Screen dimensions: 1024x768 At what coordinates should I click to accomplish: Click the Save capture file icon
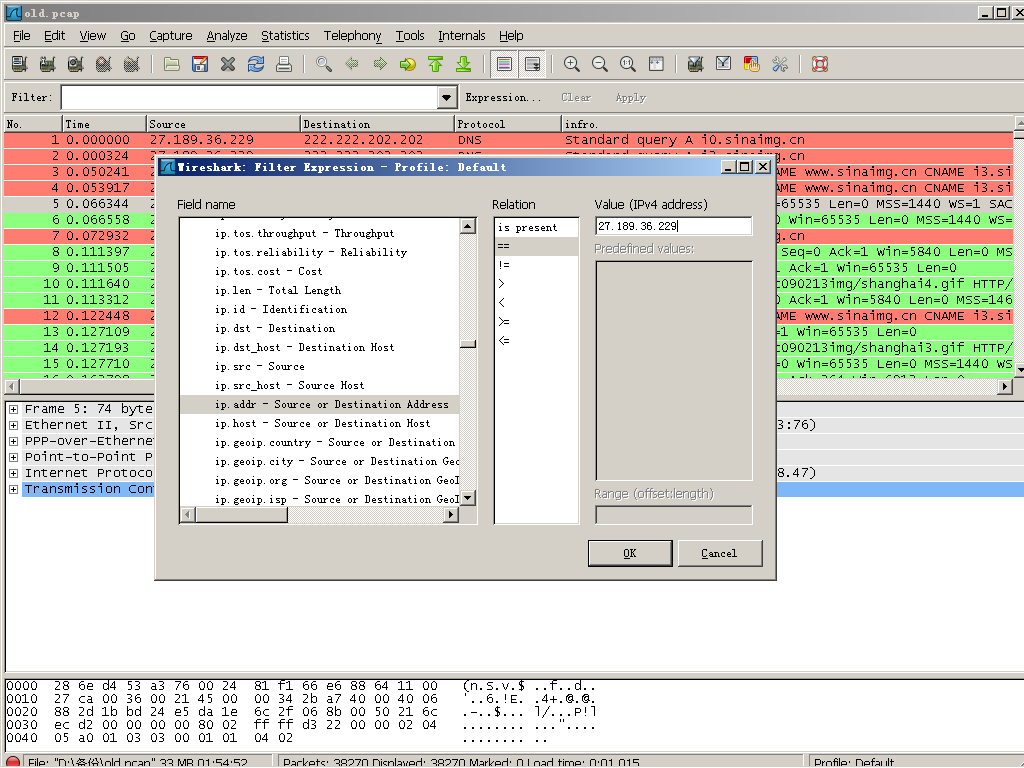point(200,64)
